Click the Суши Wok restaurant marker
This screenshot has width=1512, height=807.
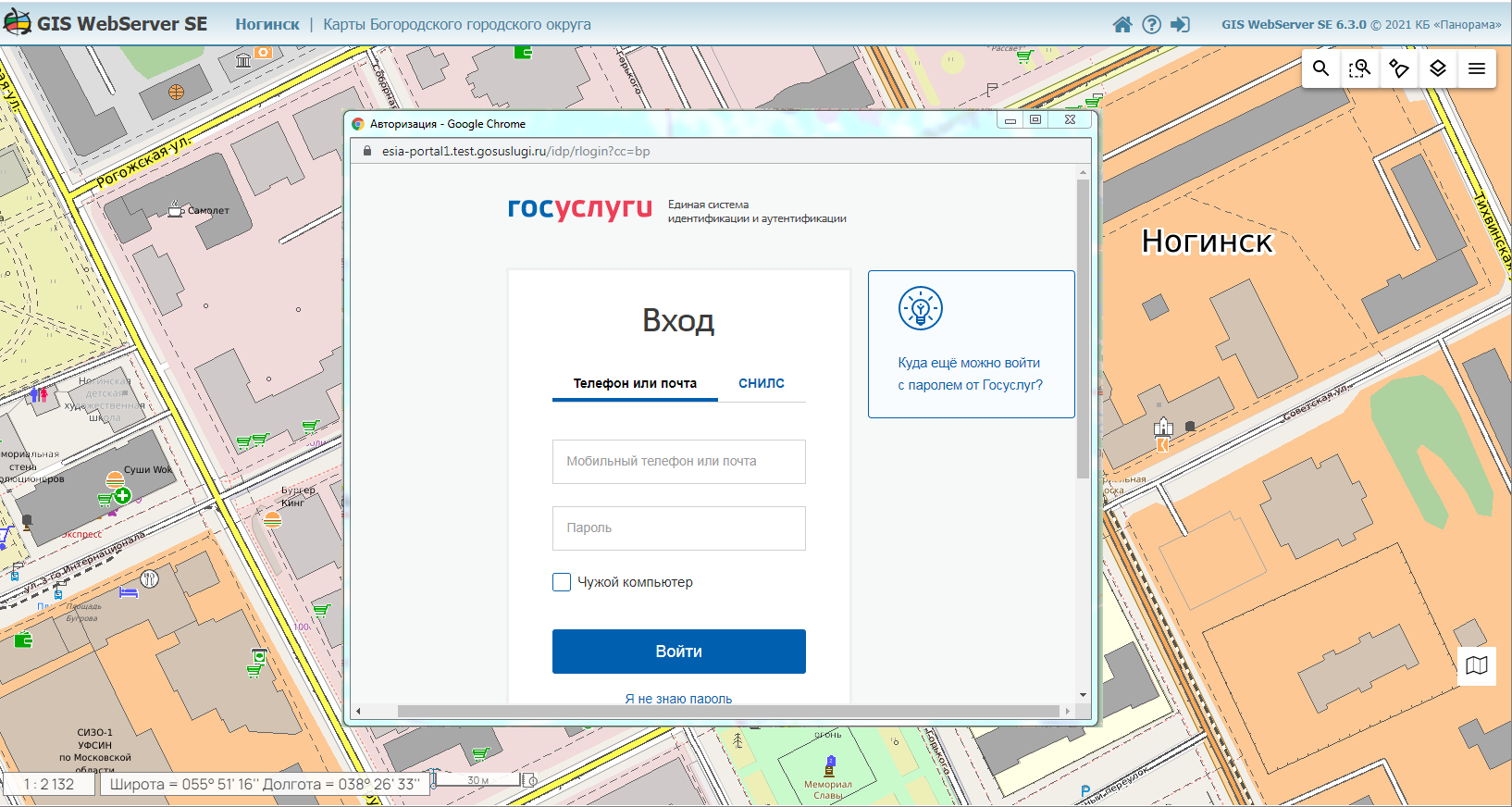coord(115,479)
